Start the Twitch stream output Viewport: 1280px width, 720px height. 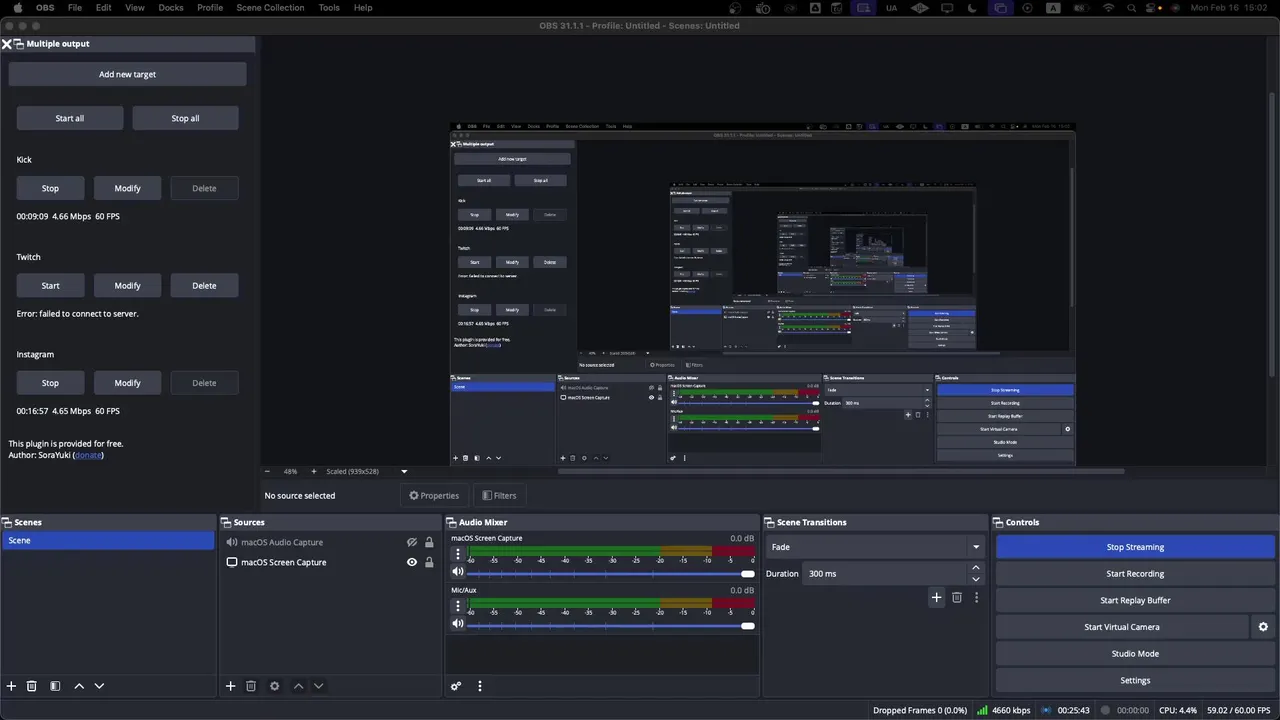50,285
